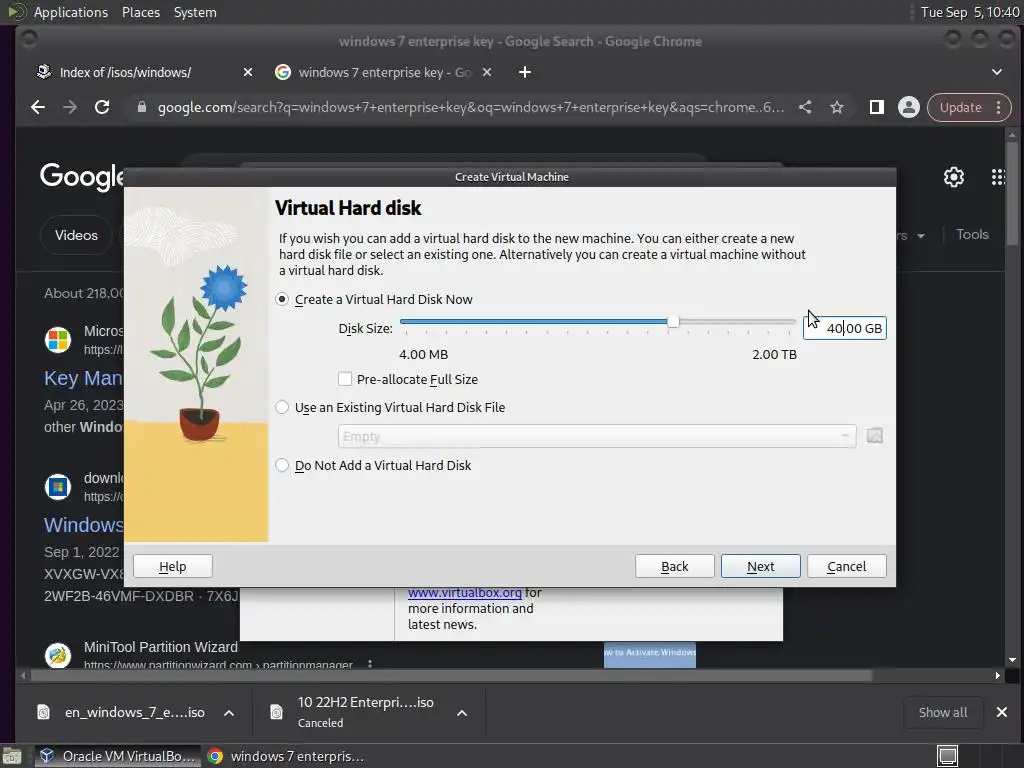Click the vertical page scrollbar
This screenshot has width=1024, height=768.
click(1012, 195)
